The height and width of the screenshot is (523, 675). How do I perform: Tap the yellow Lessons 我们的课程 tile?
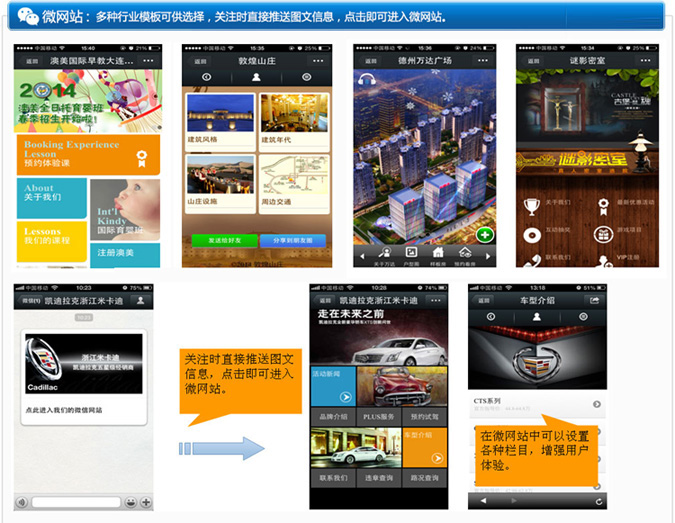52,241
